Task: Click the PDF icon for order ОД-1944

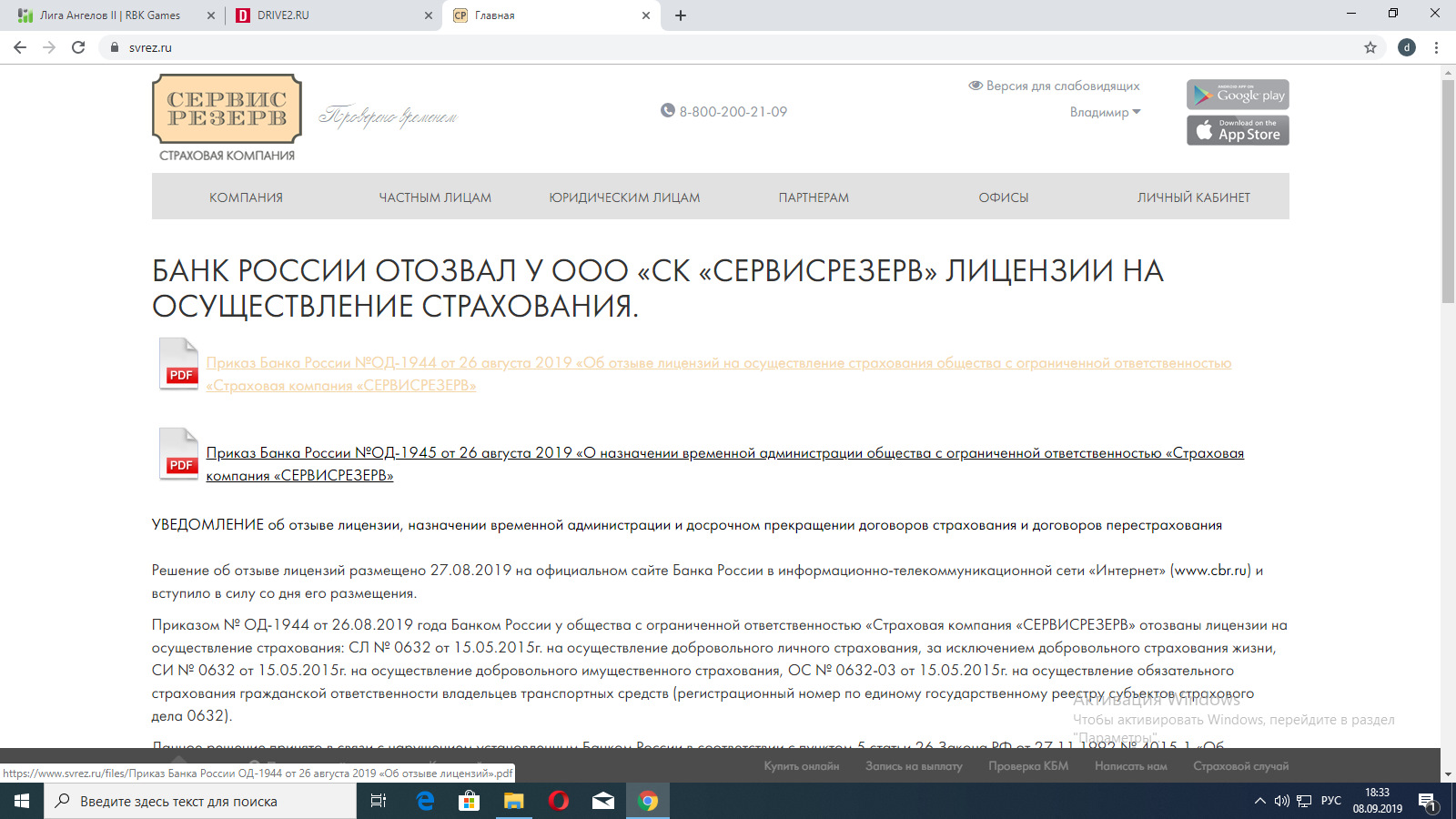Action: click(178, 364)
